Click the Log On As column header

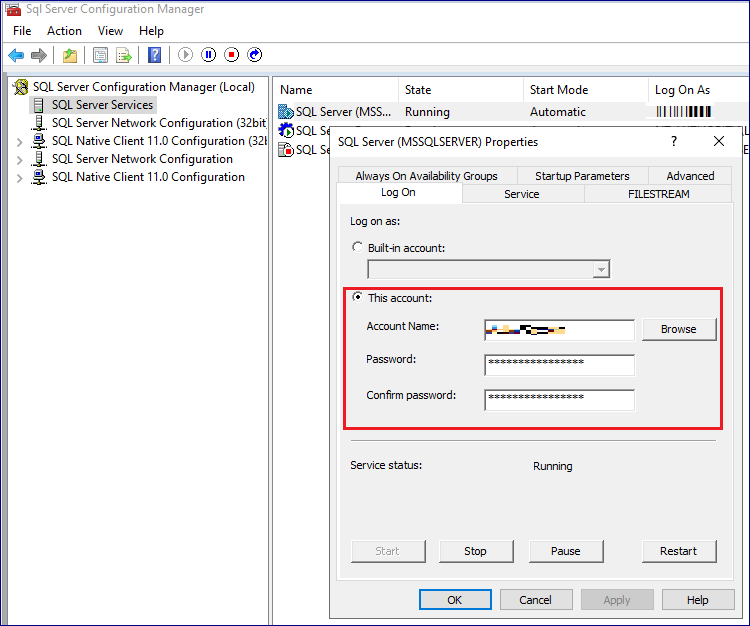click(x=699, y=90)
